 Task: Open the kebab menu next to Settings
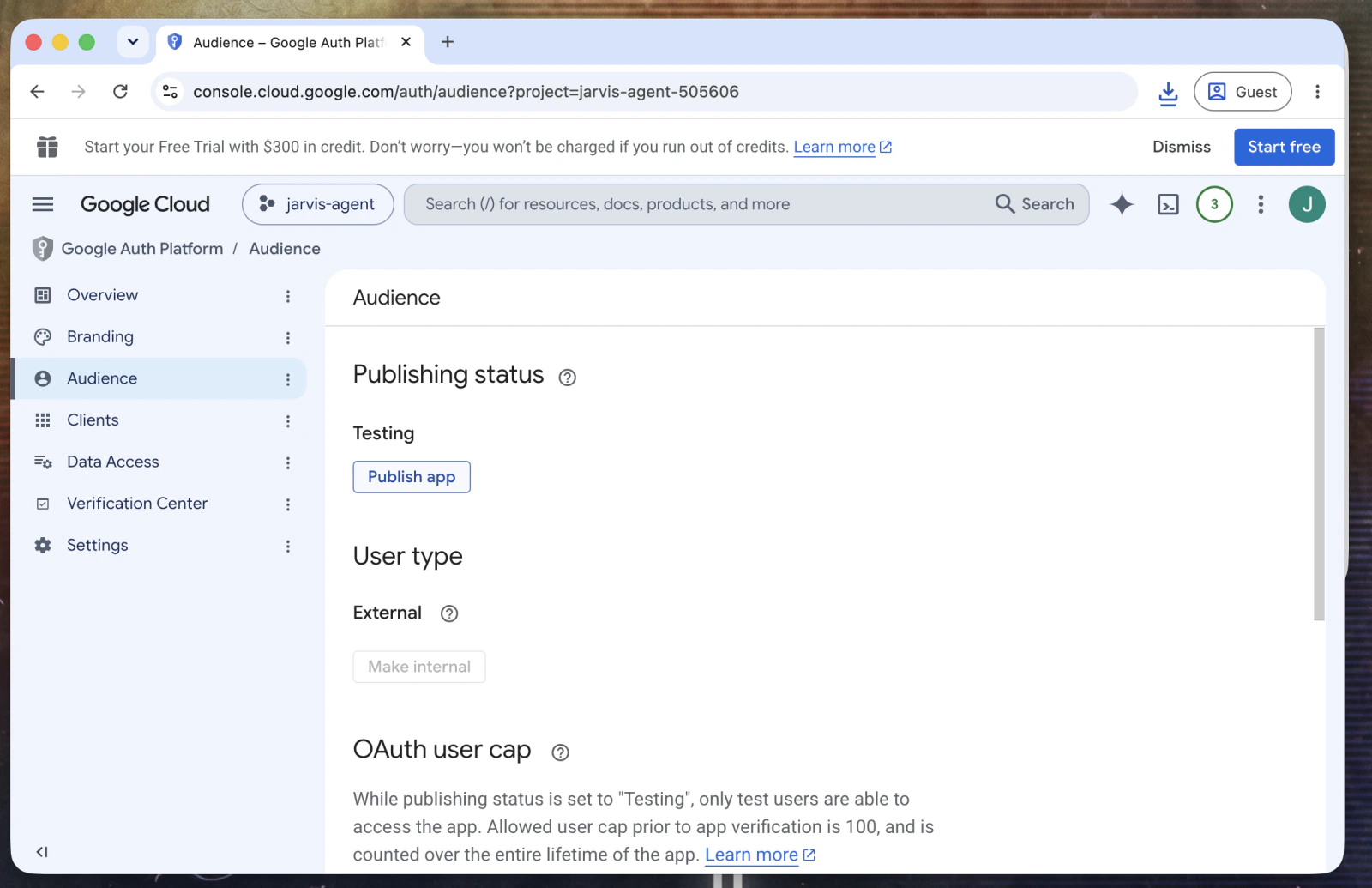click(288, 547)
